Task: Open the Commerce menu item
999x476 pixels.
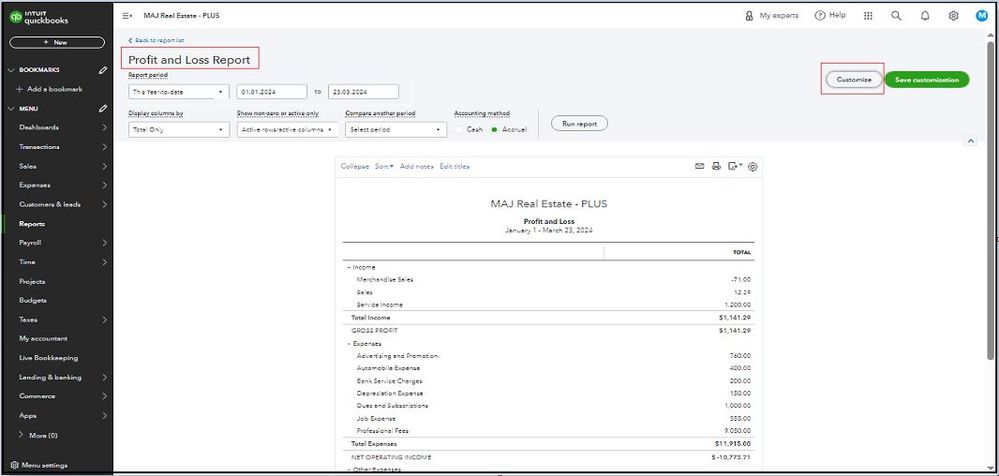Action: (37, 396)
